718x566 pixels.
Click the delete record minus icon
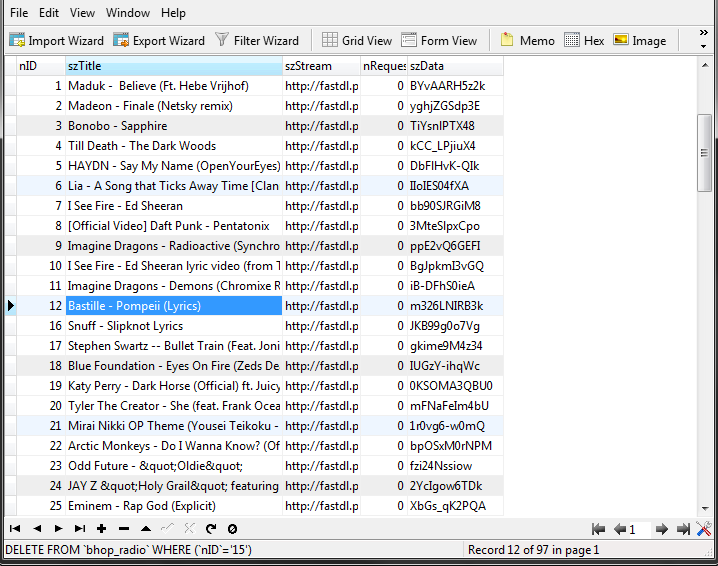[x=124, y=528]
